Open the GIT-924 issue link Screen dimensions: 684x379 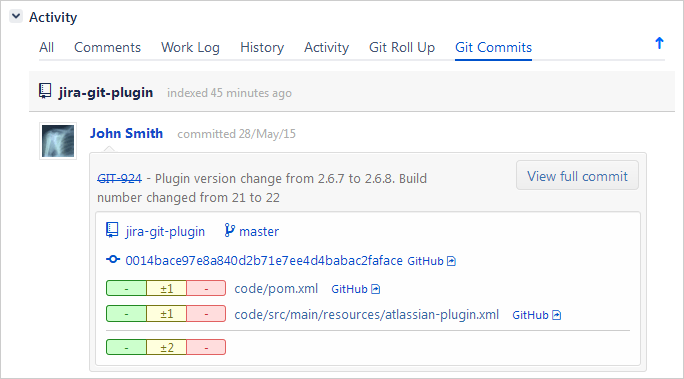point(120,179)
